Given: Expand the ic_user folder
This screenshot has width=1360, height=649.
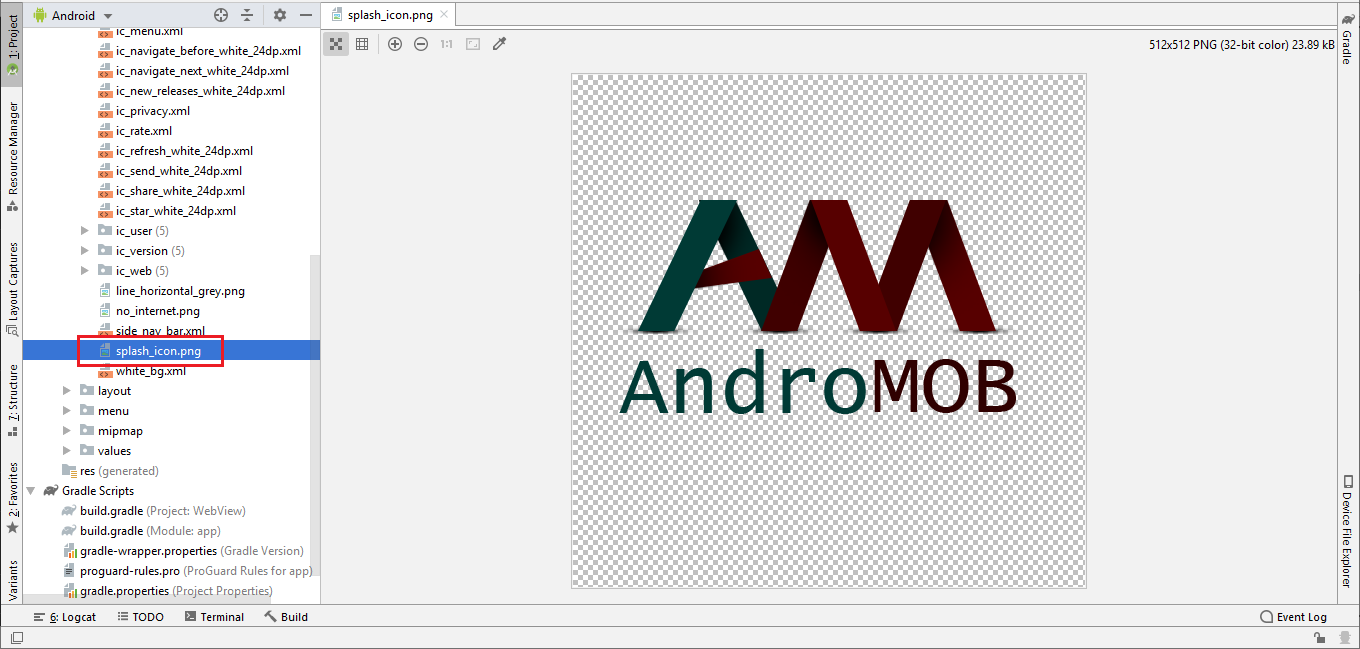Looking at the screenshot, I should pos(86,231).
